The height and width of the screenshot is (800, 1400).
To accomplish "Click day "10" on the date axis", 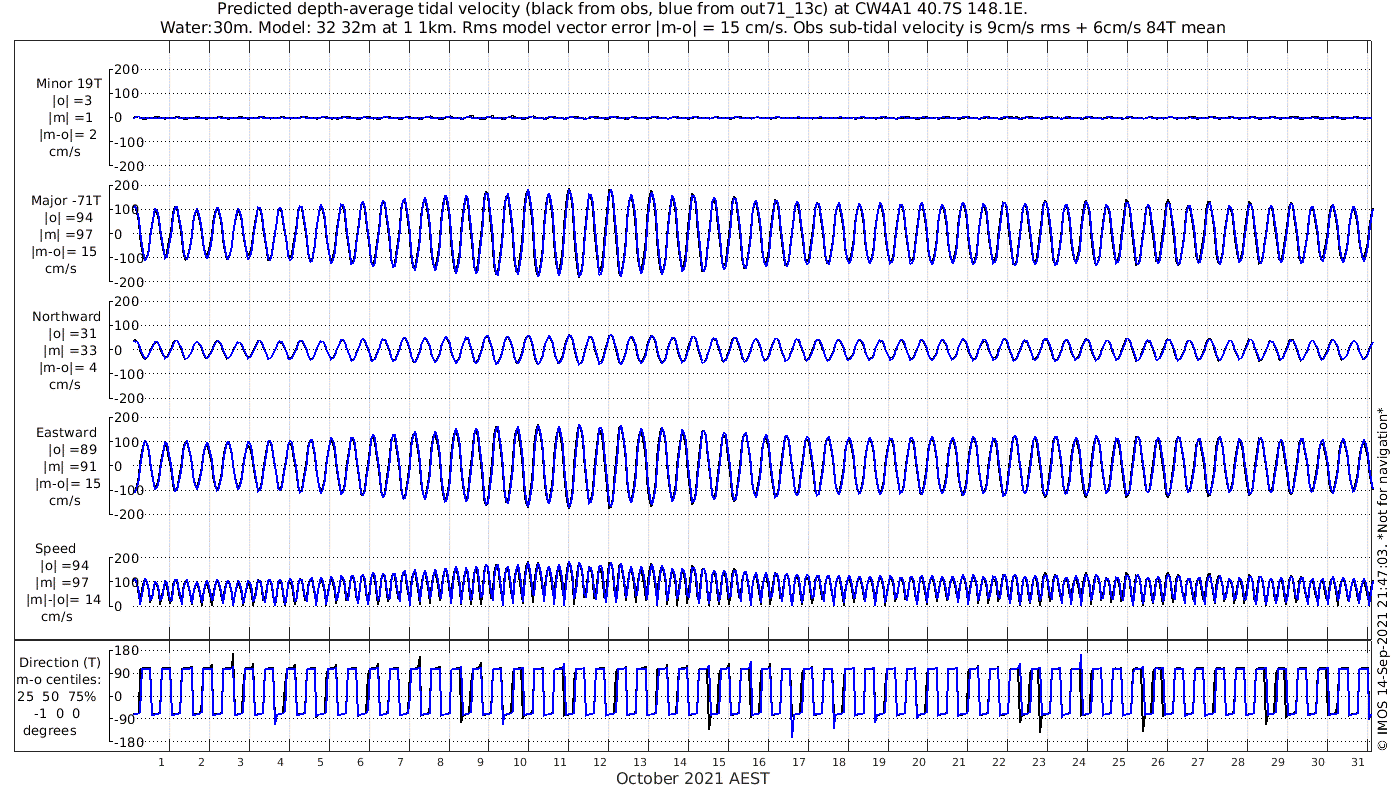I will tap(520, 763).
